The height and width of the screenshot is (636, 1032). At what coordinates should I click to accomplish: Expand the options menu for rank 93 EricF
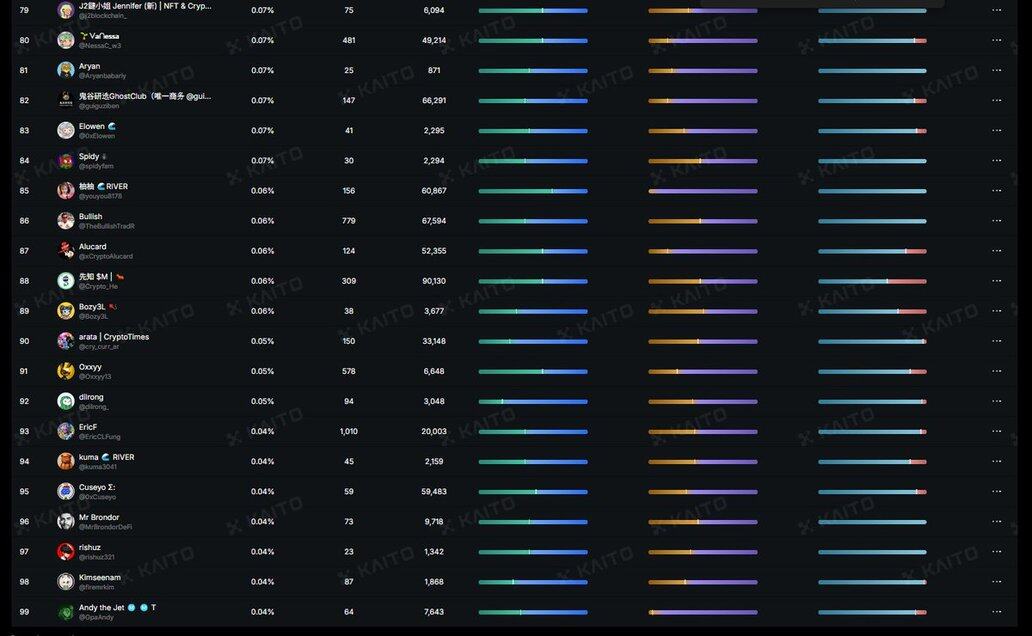click(996, 431)
